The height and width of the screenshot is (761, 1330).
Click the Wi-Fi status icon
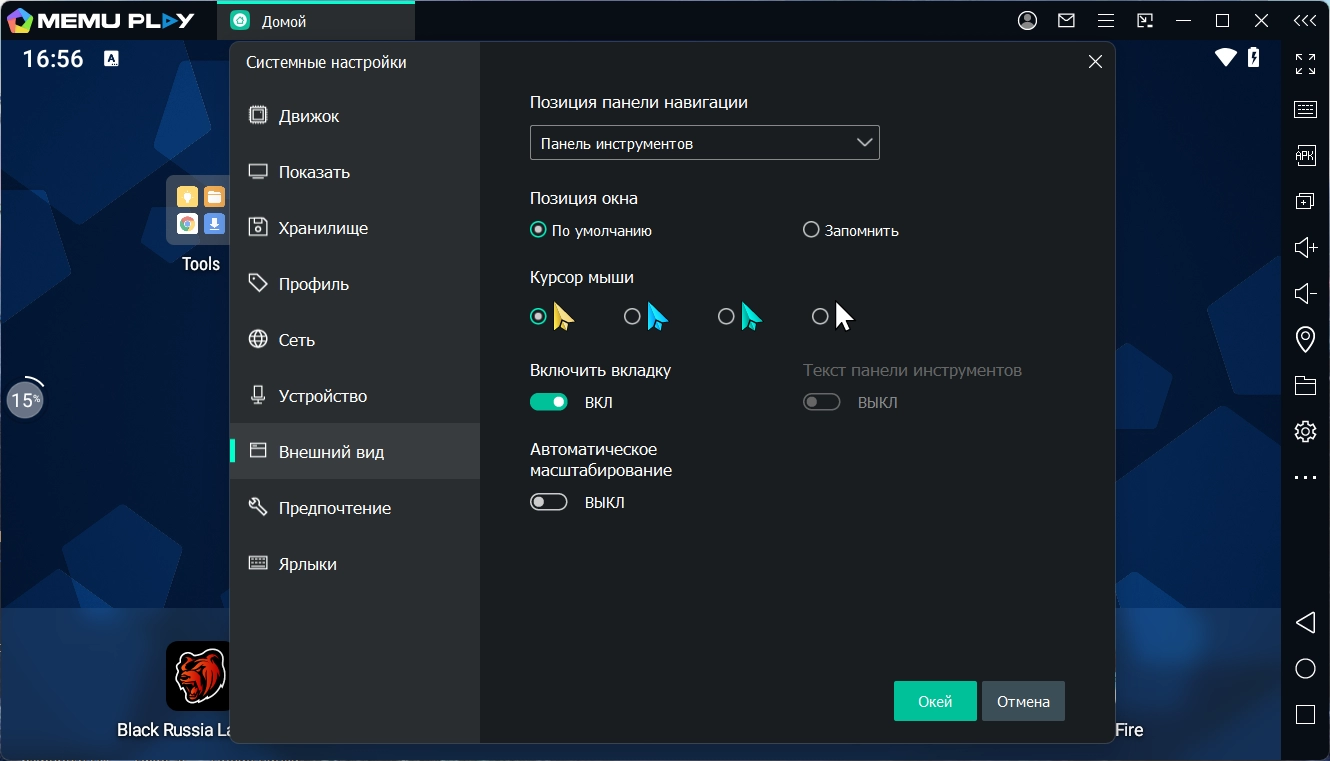click(x=1226, y=58)
